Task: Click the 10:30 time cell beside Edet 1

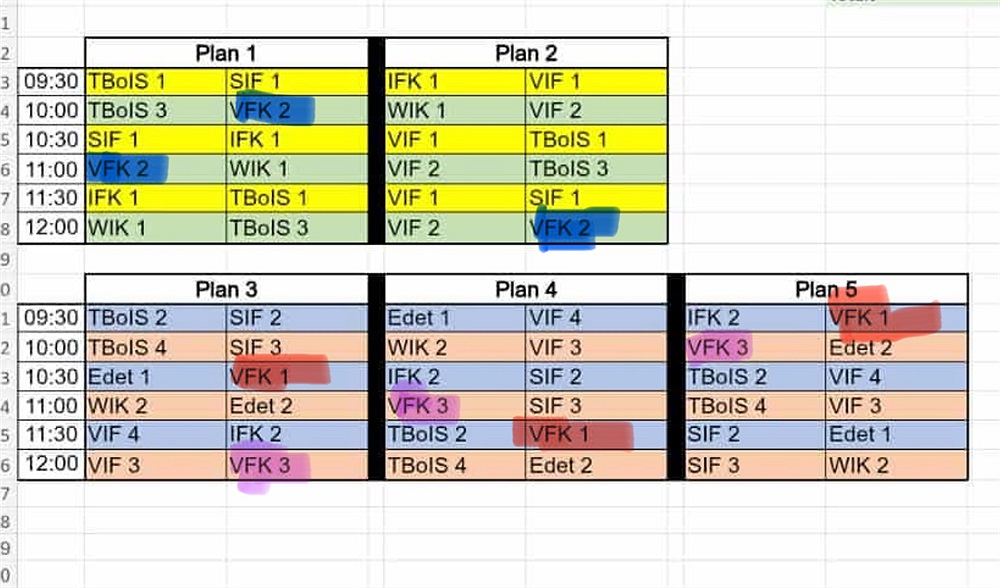Action: click(x=52, y=377)
